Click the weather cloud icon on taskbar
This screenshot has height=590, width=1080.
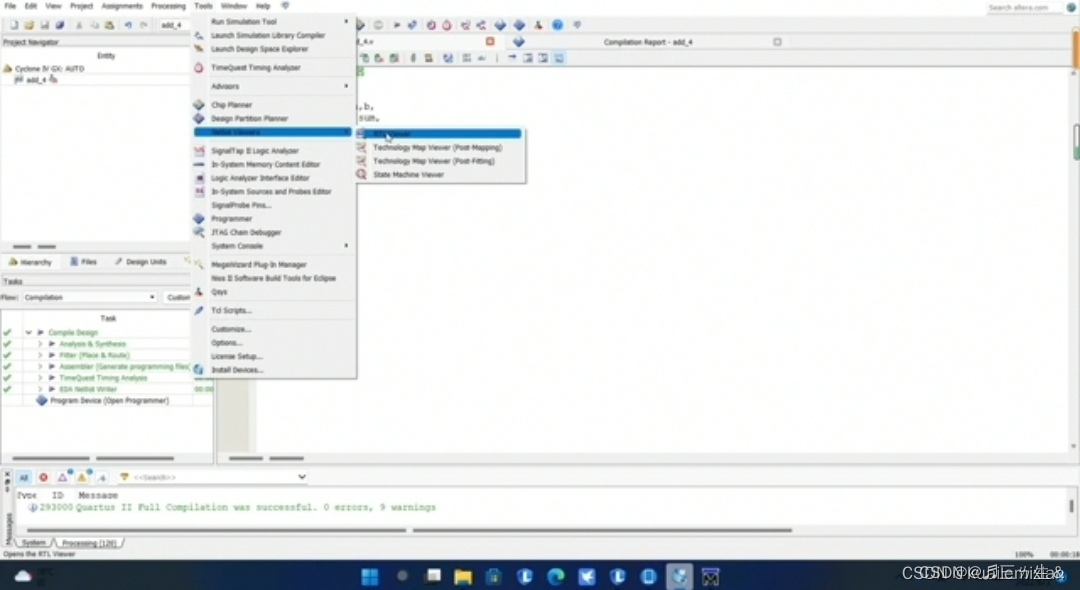point(23,576)
